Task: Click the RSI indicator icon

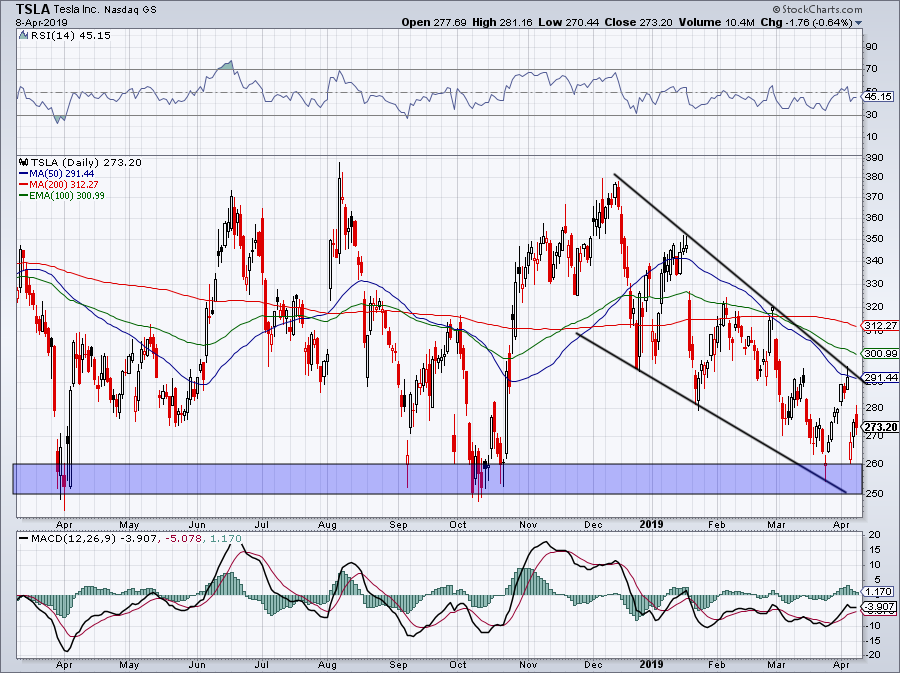Action: click(23, 35)
